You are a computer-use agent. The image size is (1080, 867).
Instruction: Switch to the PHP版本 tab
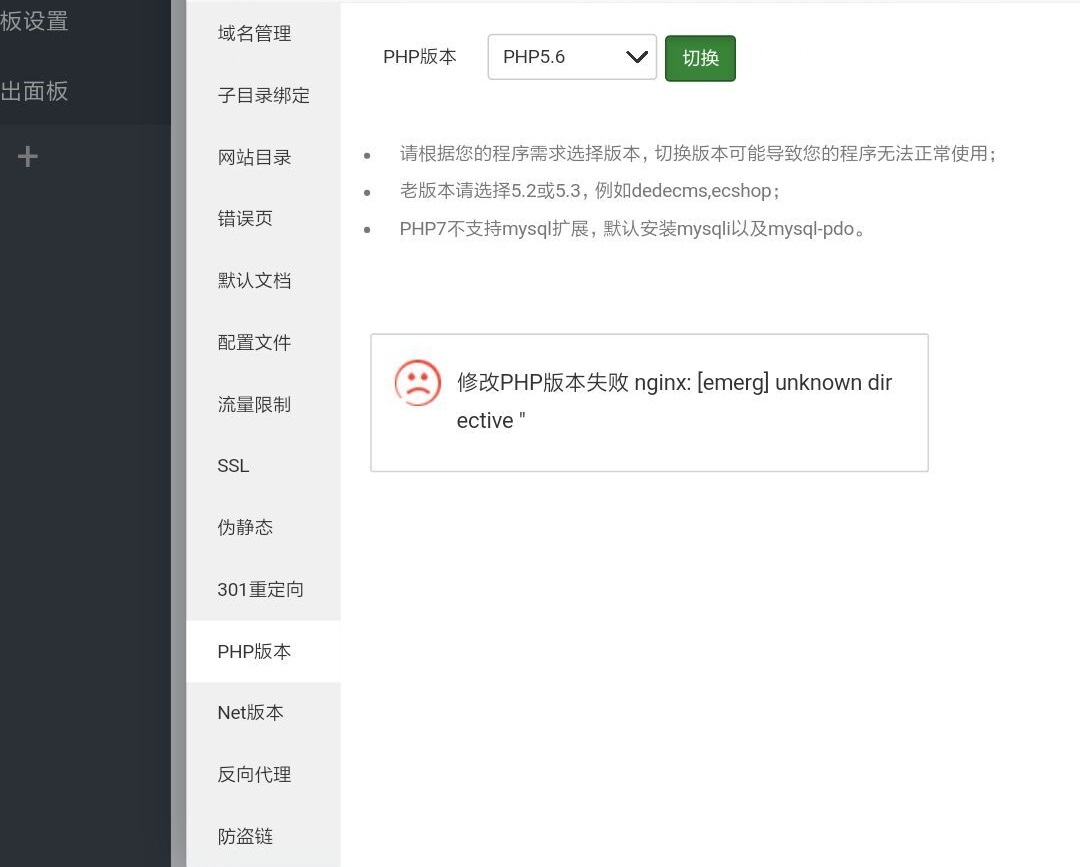[x=253, y=652]
